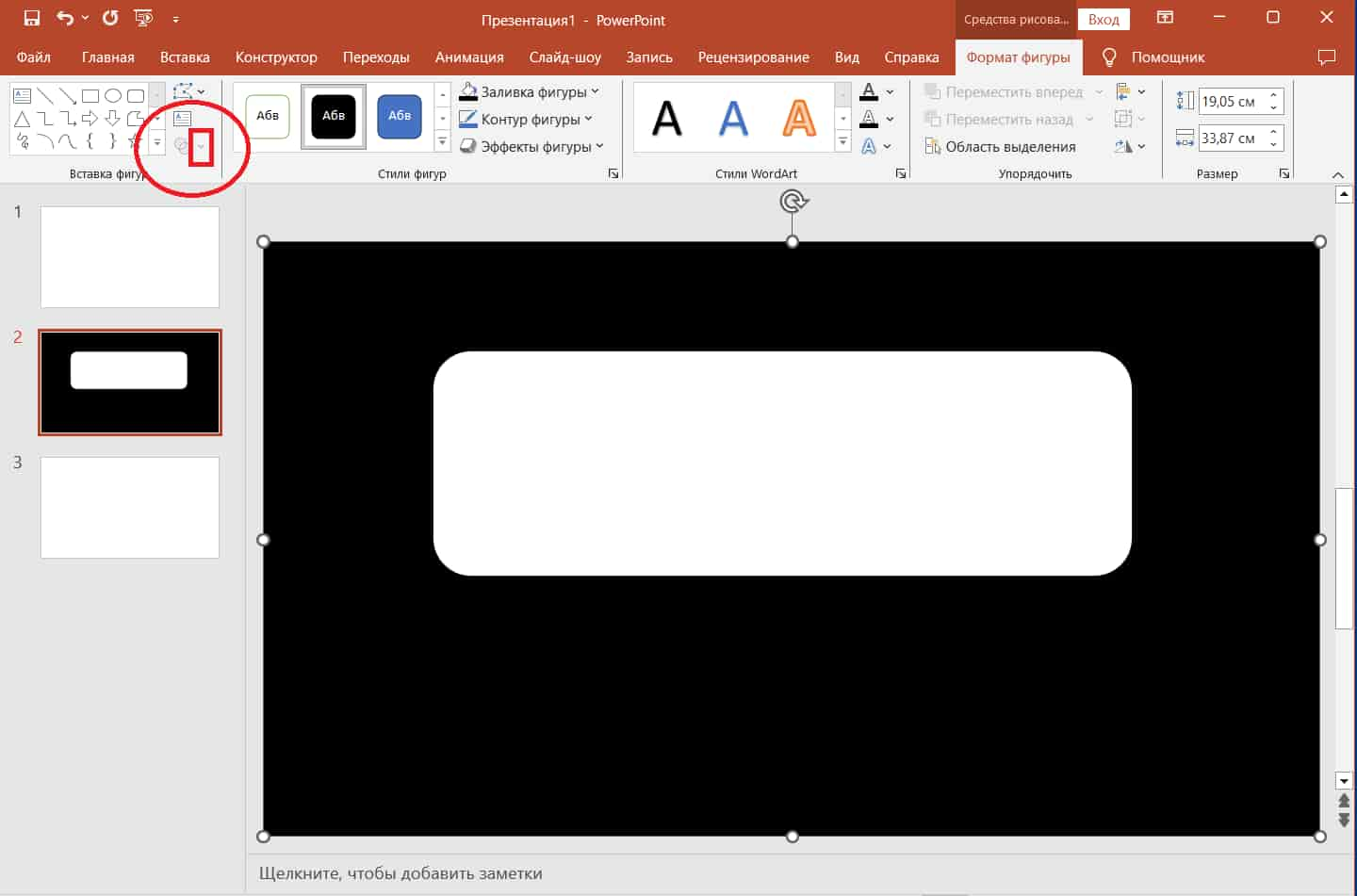Open the Rotate objects menu
Image resolution: width=1357 pixels, height=896 pixels.
pyautogui.click(x=1130, y=146)
